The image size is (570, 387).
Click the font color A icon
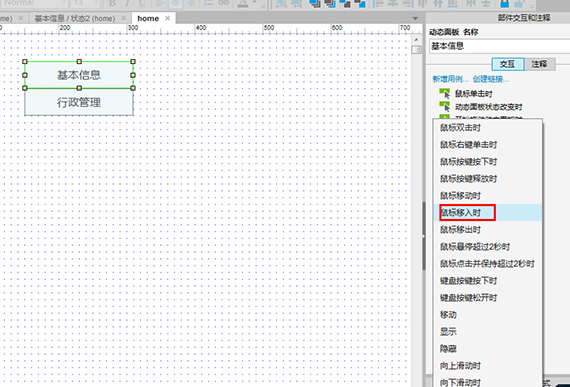tap(243, 4)
